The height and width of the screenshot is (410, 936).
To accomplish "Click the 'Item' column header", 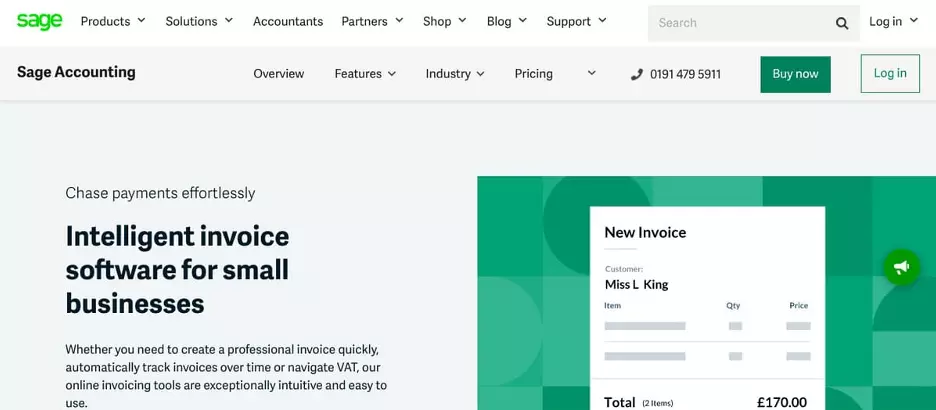I will coord(612,306).
